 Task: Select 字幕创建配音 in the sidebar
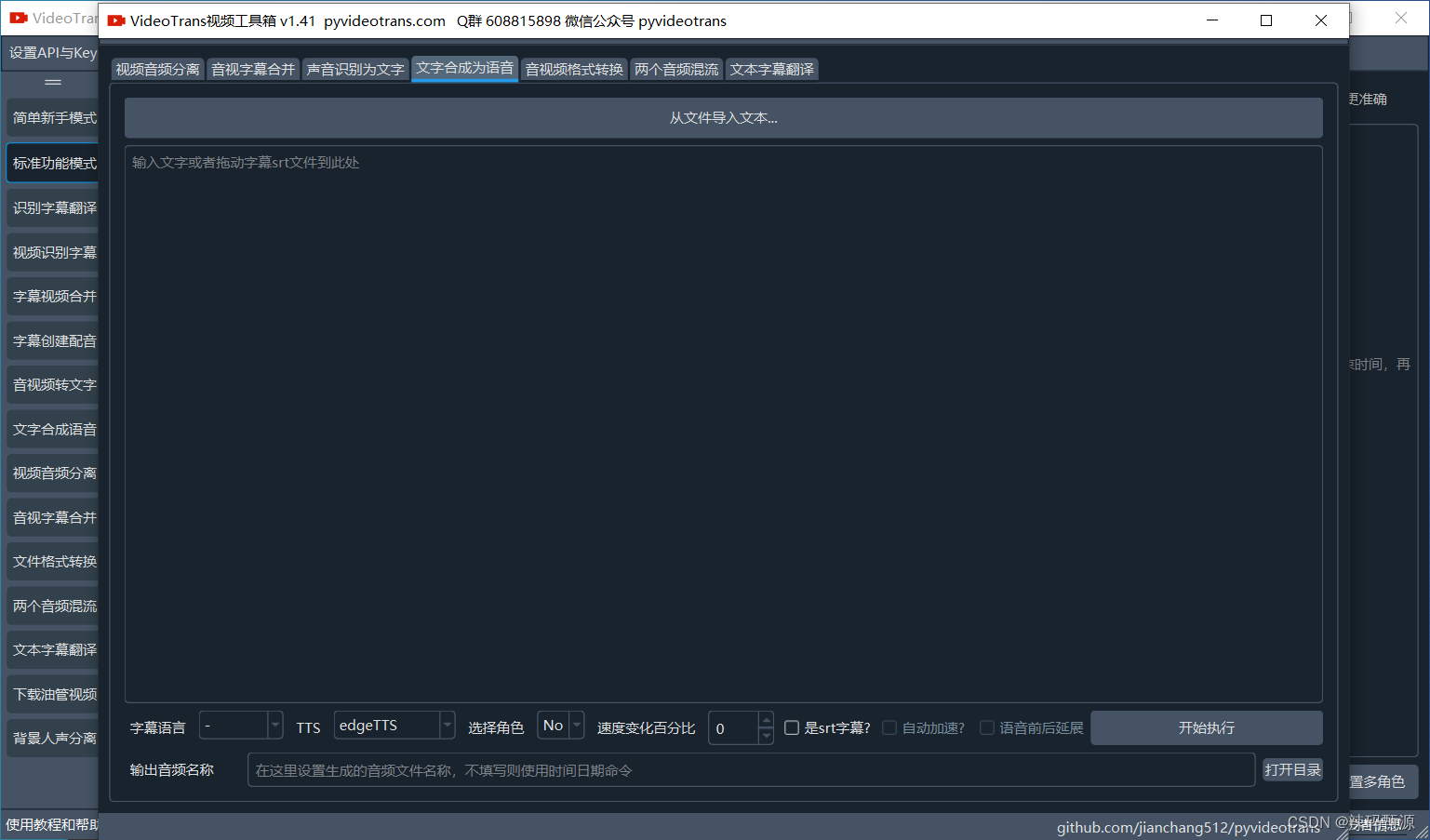click(x=54, y=340)
